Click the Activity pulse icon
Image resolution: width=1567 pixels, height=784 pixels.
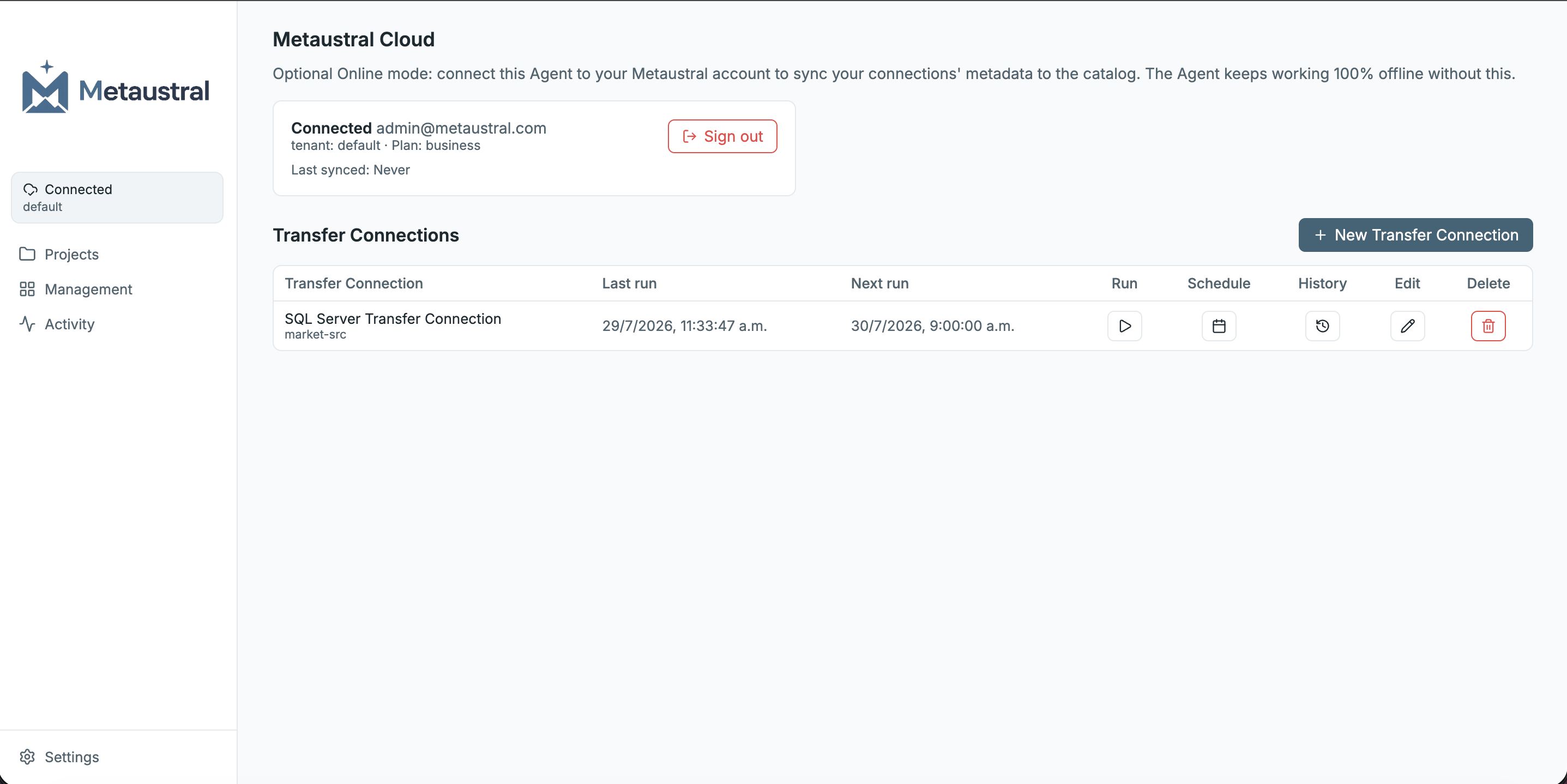[27, 323]
